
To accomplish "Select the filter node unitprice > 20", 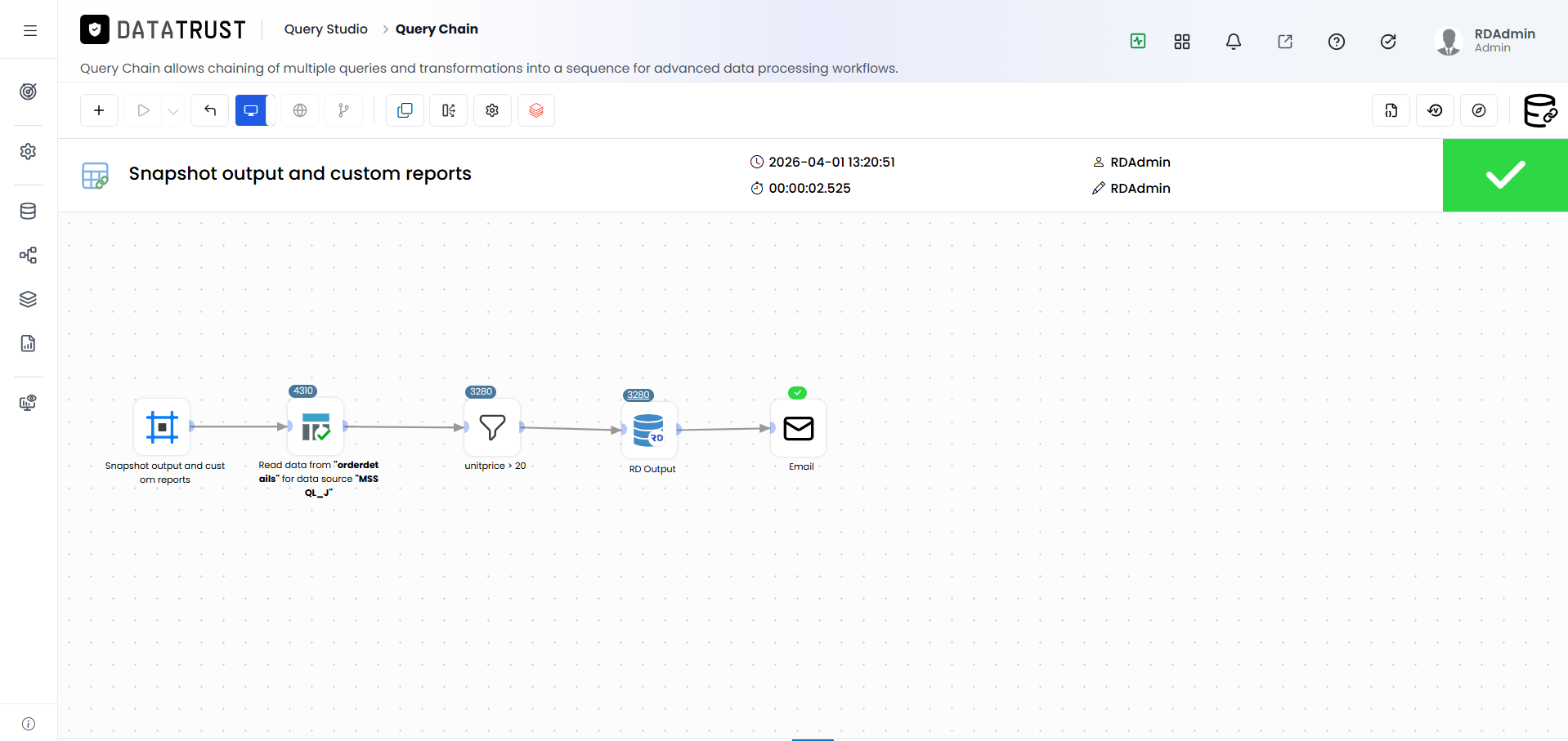I will pos(492,427).
